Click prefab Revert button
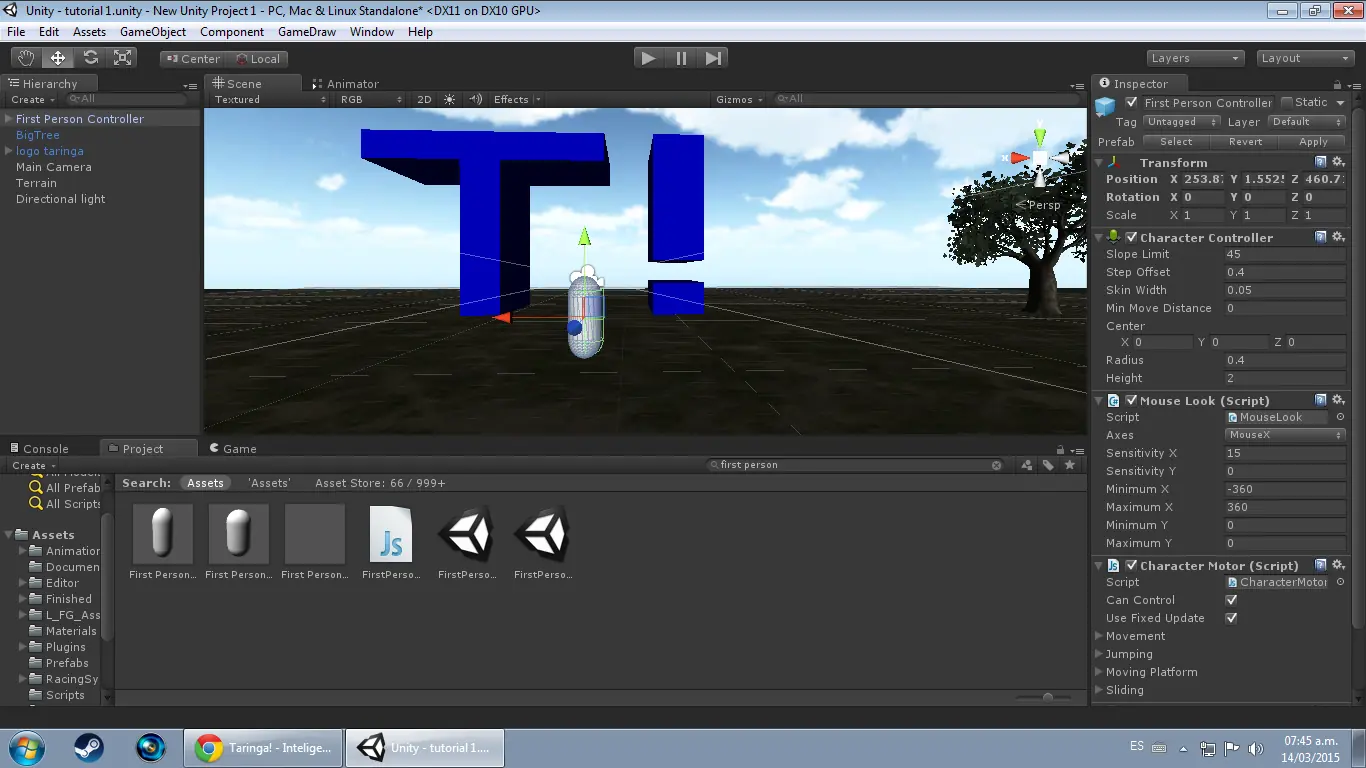1366x768 pixels. [1245, 142]
